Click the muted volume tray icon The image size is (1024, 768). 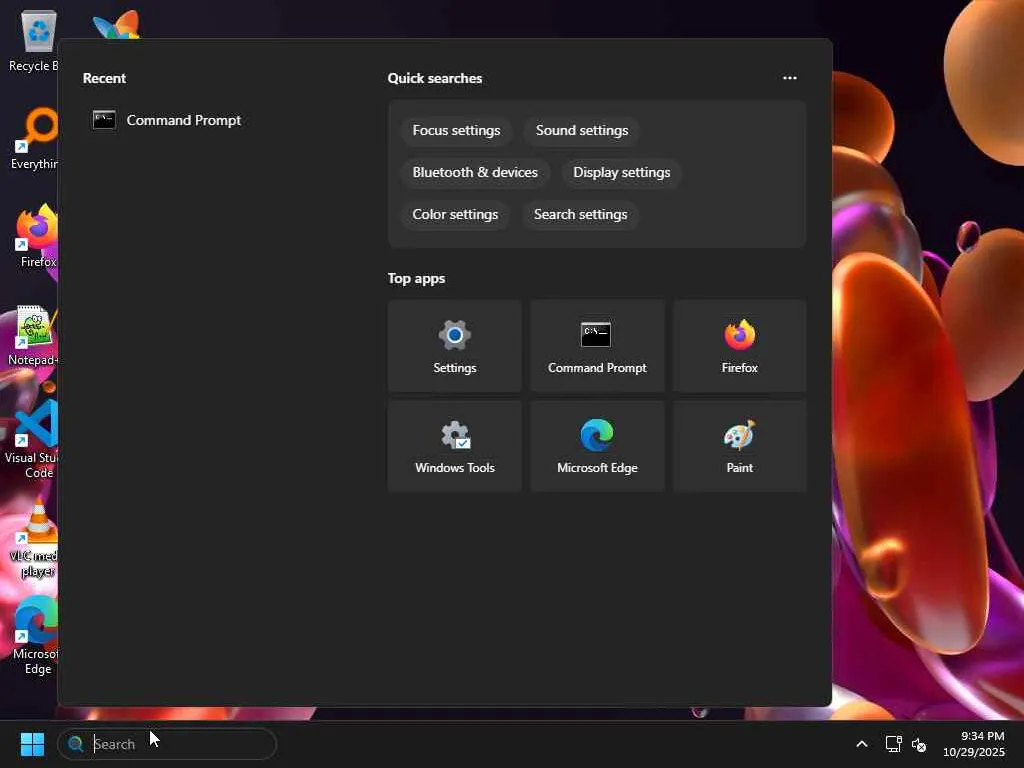tap(919, 744)
